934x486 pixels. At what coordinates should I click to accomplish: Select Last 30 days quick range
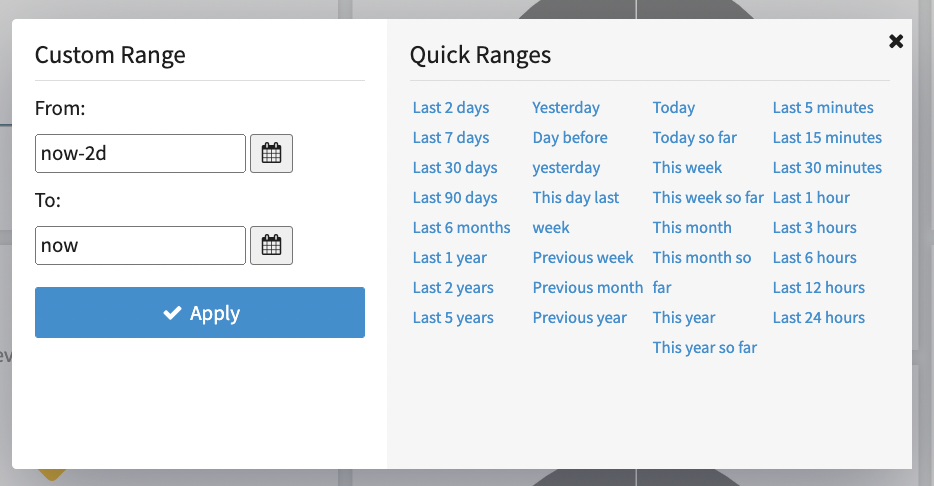click(455, 168)
